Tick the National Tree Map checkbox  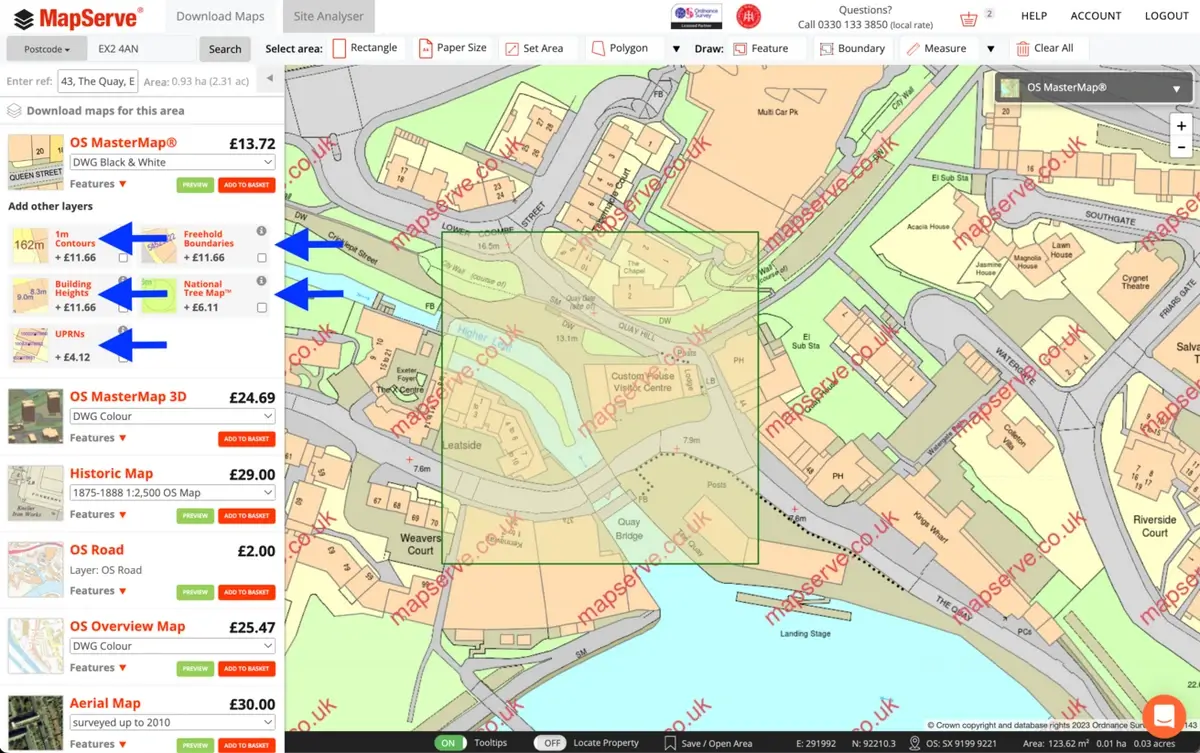[262, 308]
